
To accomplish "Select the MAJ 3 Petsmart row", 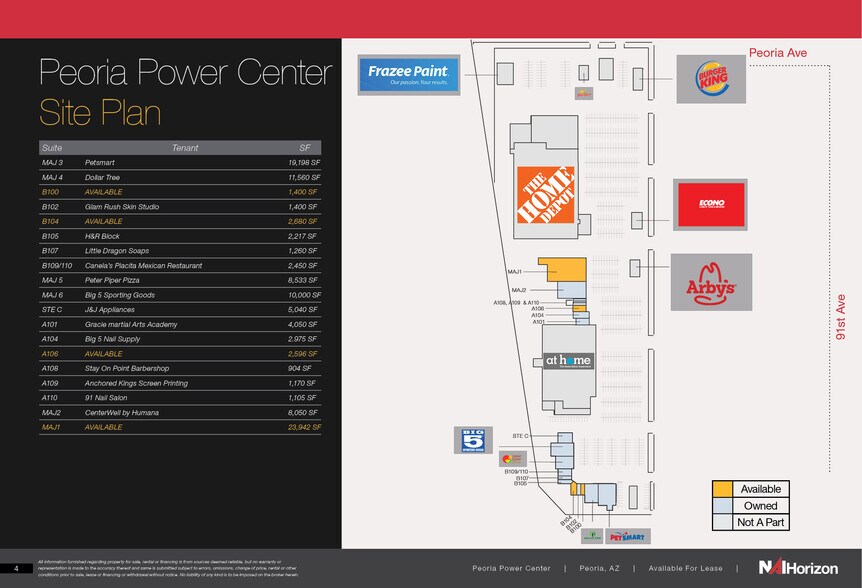I will (x=180, y=163).
